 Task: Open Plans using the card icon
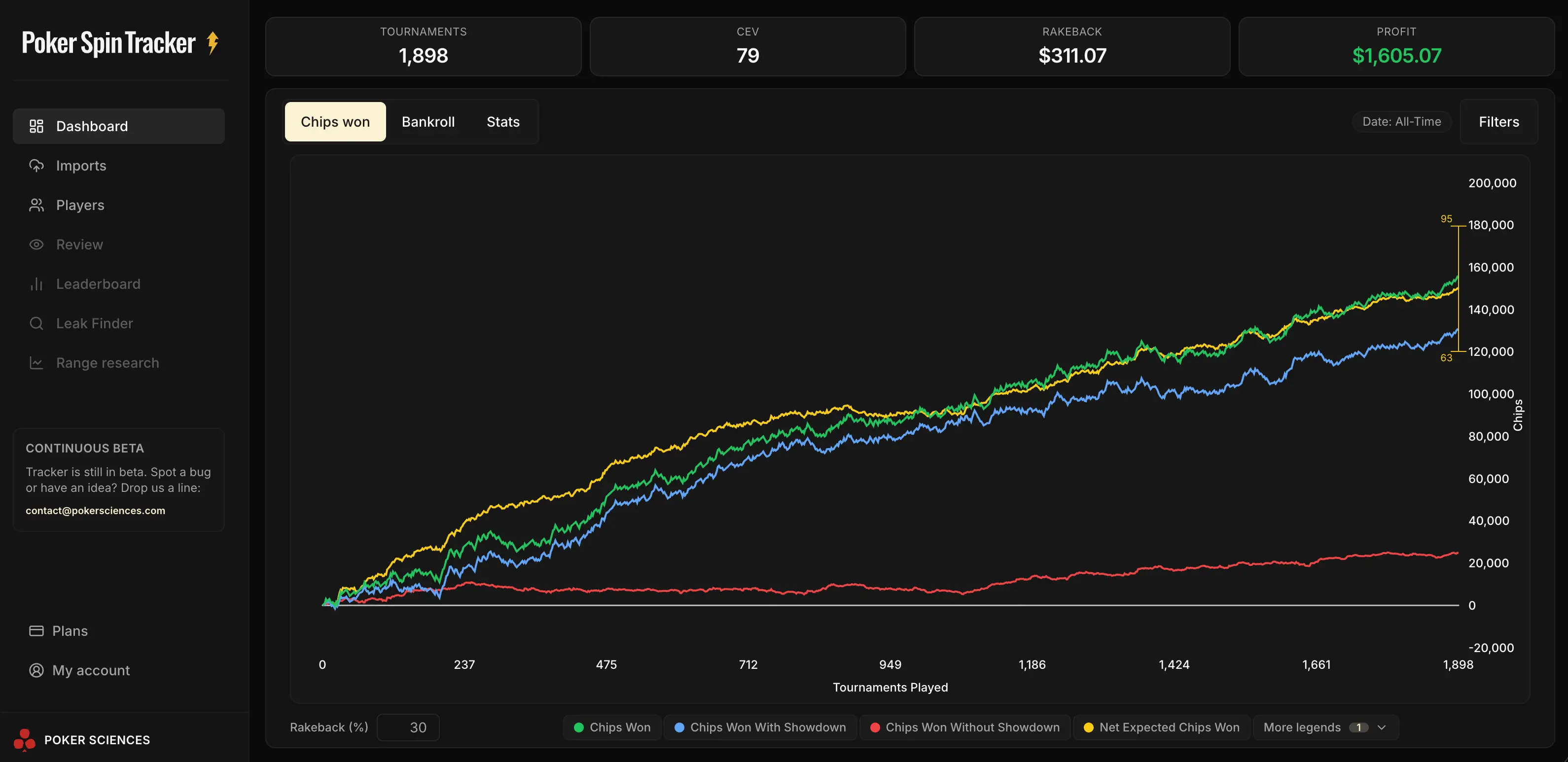coord(36,630)
